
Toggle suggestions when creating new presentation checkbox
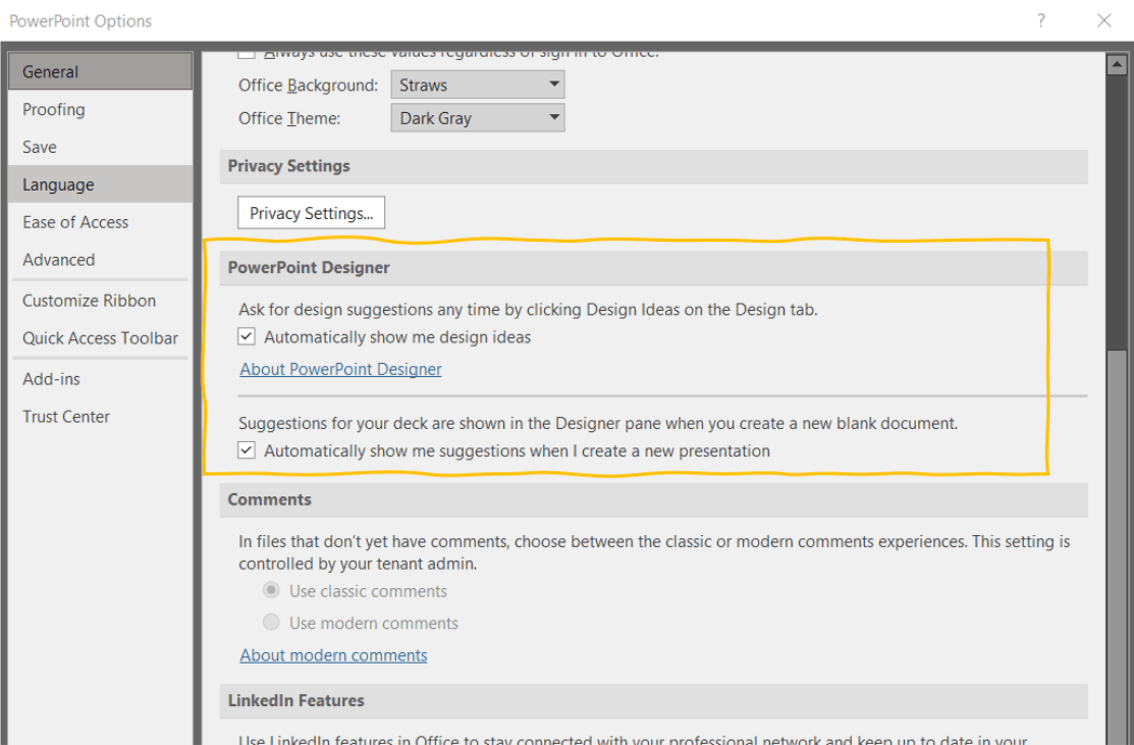(x=247, y=451)
